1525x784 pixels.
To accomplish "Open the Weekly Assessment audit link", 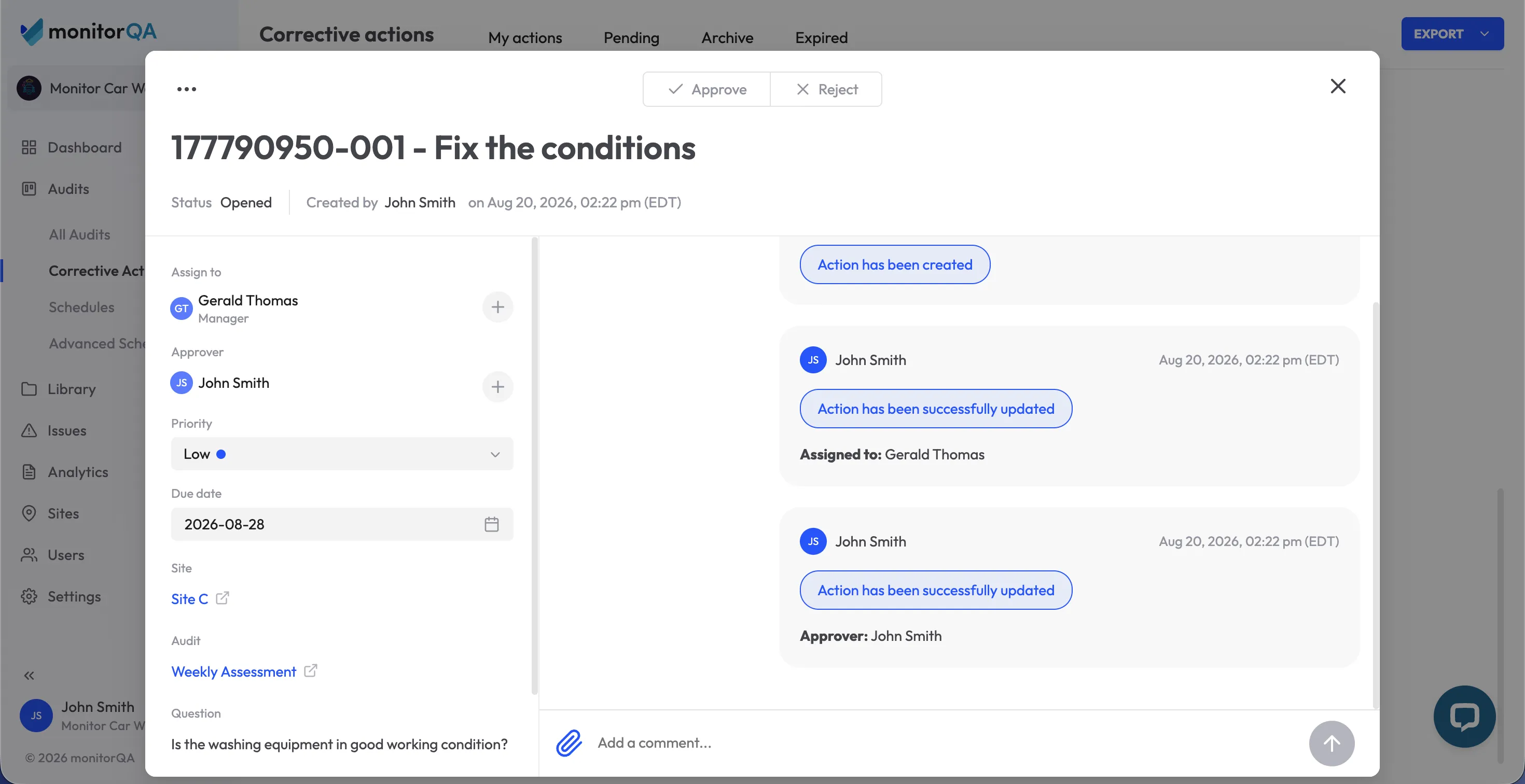I will [233, 671].
